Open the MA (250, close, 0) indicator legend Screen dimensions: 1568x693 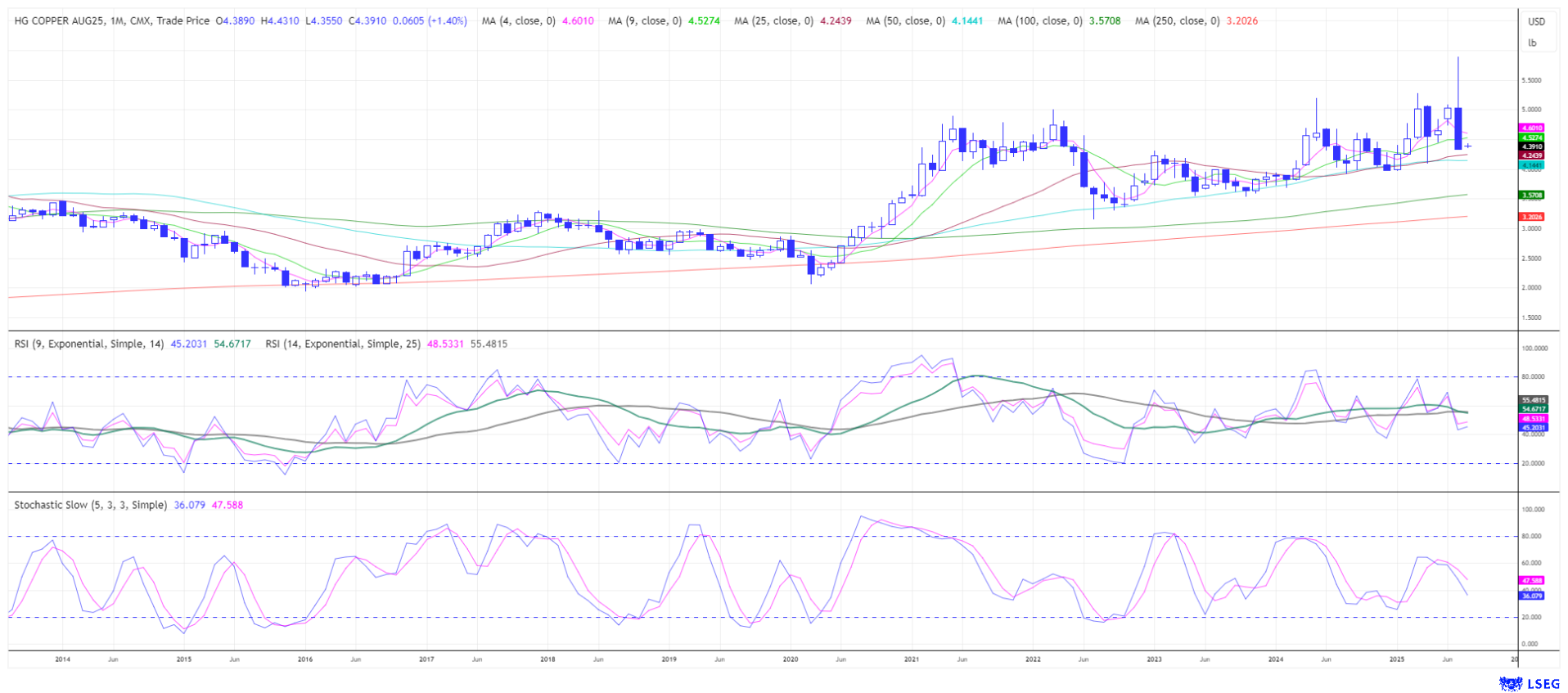[1177, 21]
